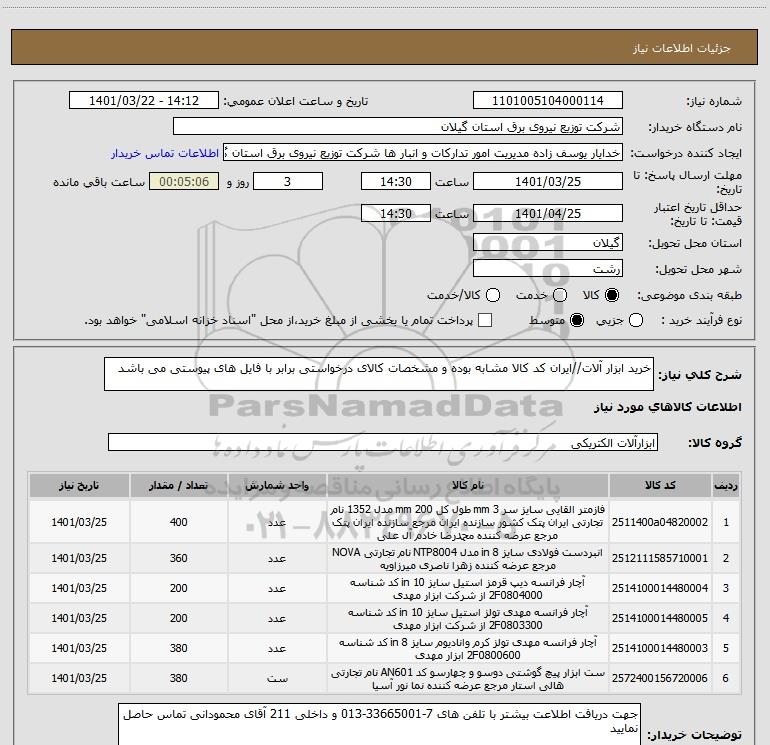The image size is (770, 745).
Task: Click the announcement date field 1401/03/22 - 14:12
Action: (x=144, y=101)
